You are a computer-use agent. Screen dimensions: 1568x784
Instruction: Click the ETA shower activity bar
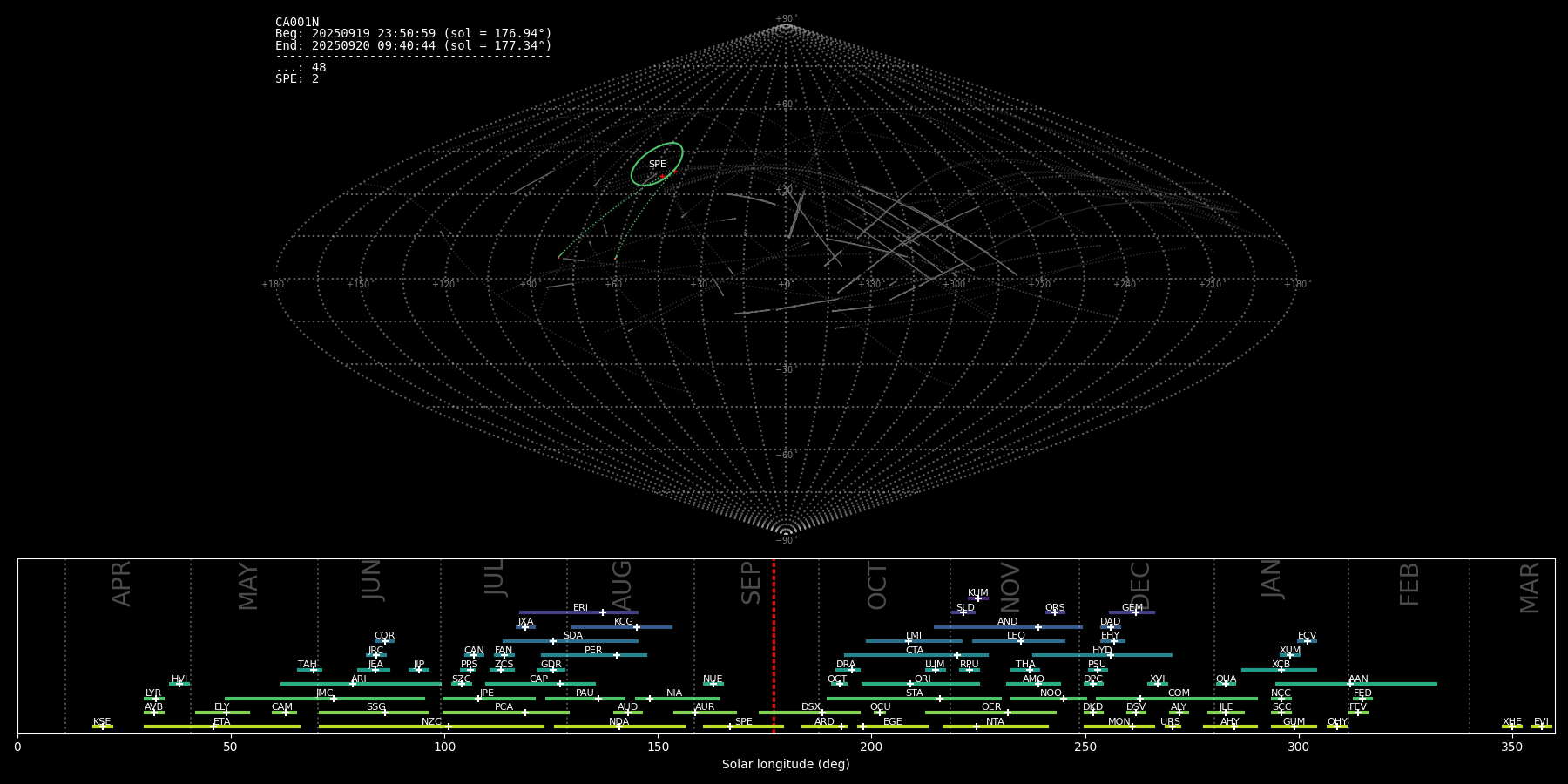(x=222, y=727)
